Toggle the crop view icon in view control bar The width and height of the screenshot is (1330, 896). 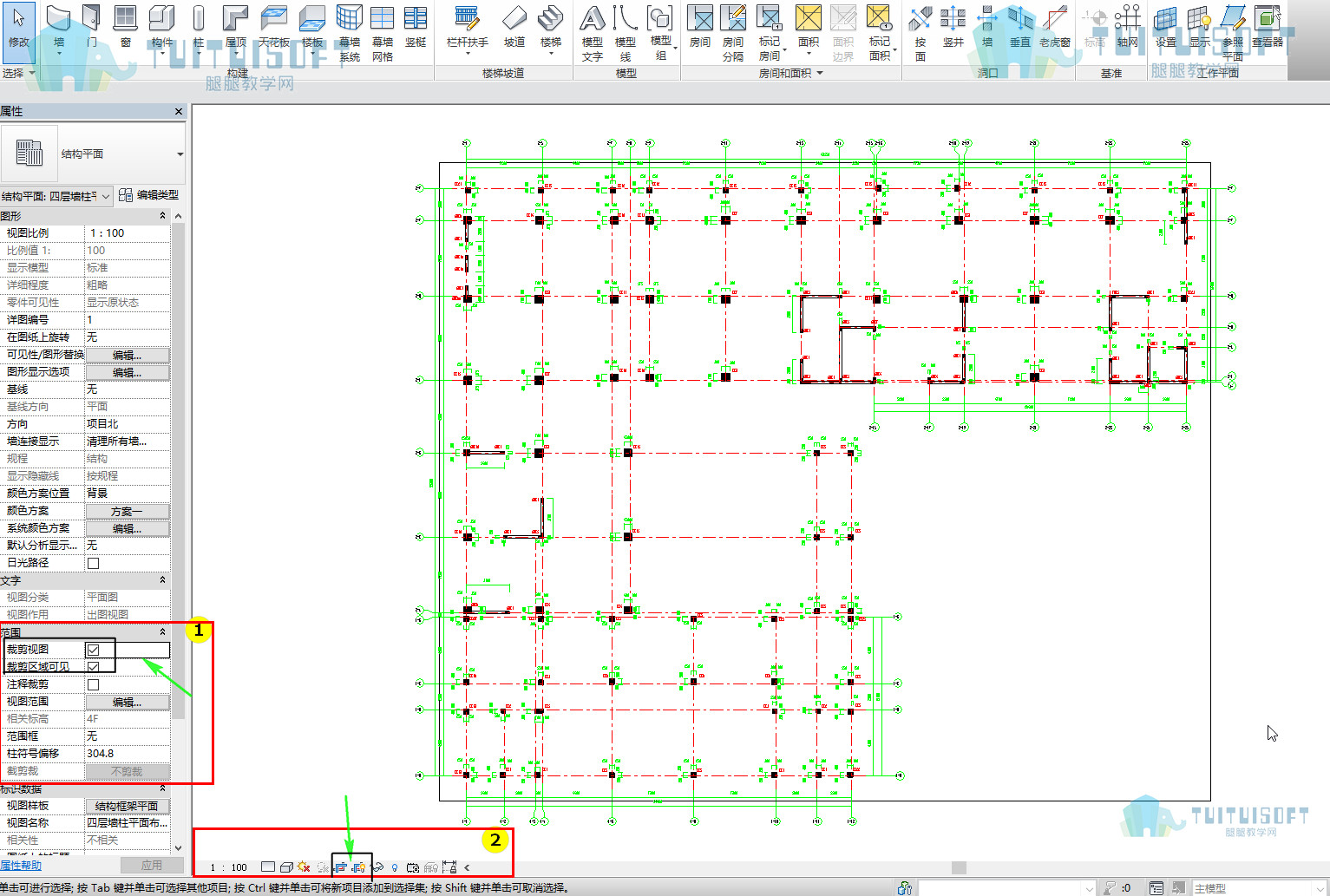[341, 867]
